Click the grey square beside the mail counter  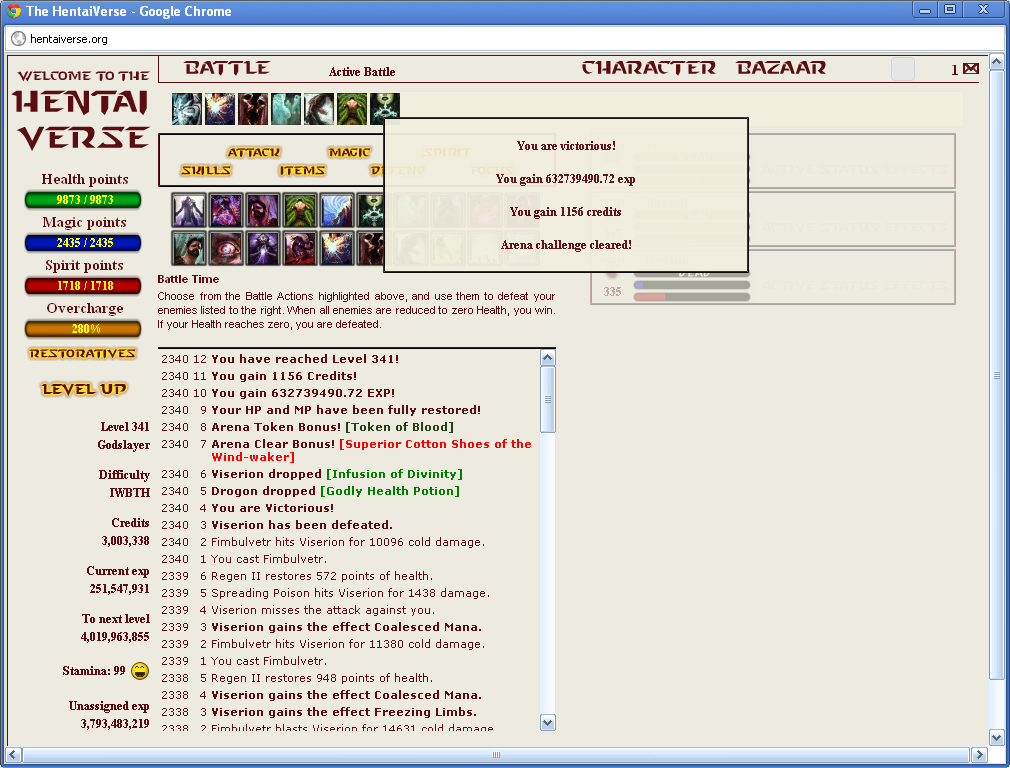coord(902,69)
